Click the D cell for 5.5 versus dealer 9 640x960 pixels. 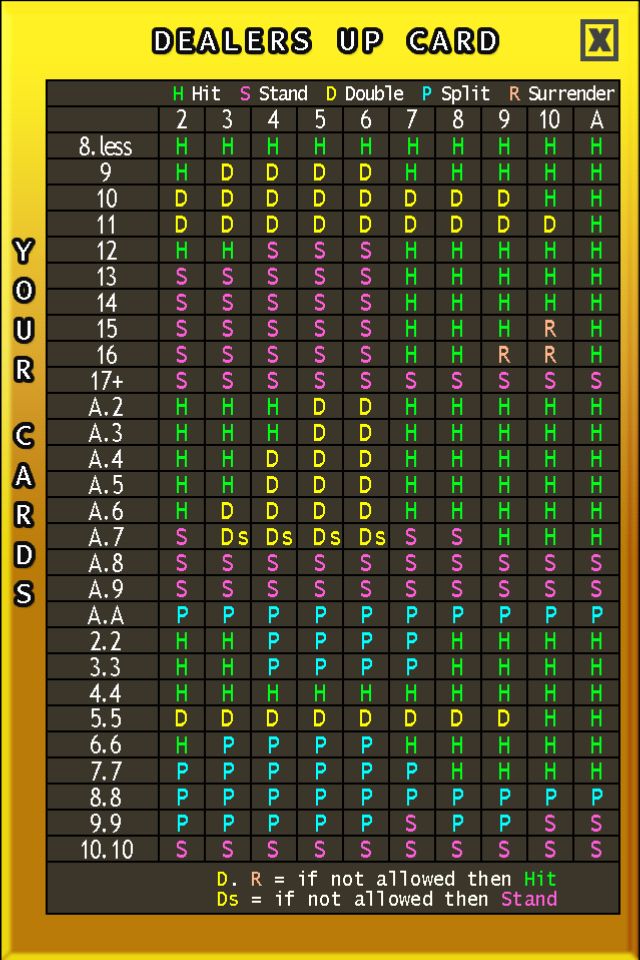(504, 719)
